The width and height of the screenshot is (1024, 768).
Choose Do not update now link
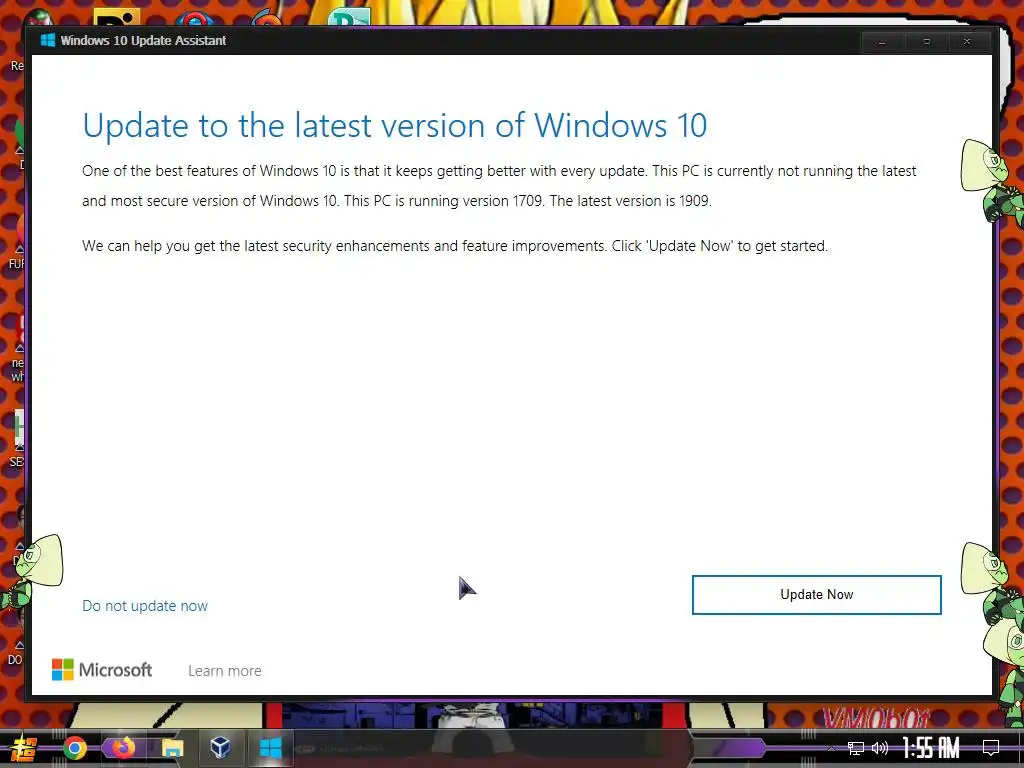pos(145,606)
